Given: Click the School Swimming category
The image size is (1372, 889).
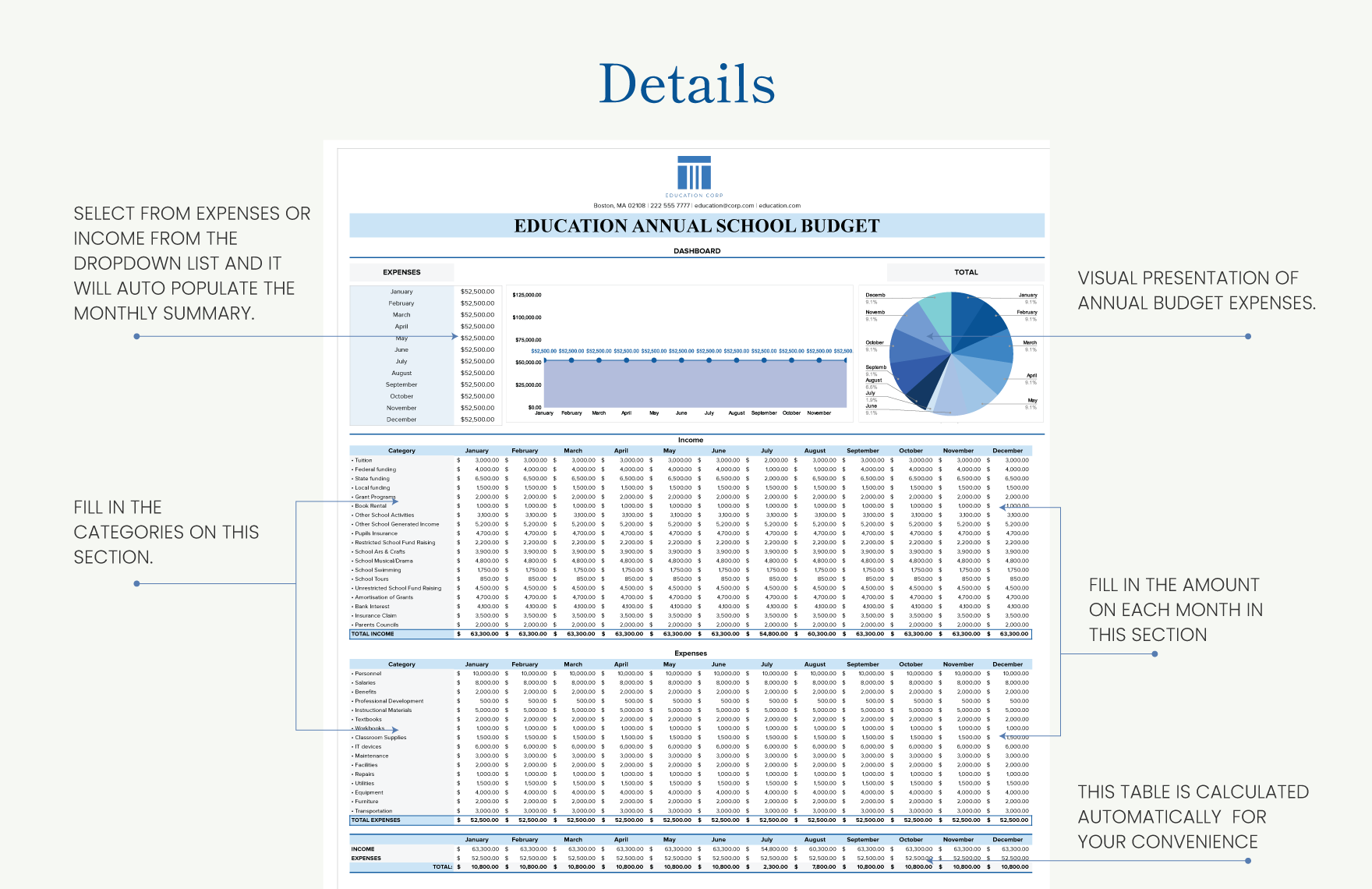Looking at the screenshot, I should (x=376, y=570).
